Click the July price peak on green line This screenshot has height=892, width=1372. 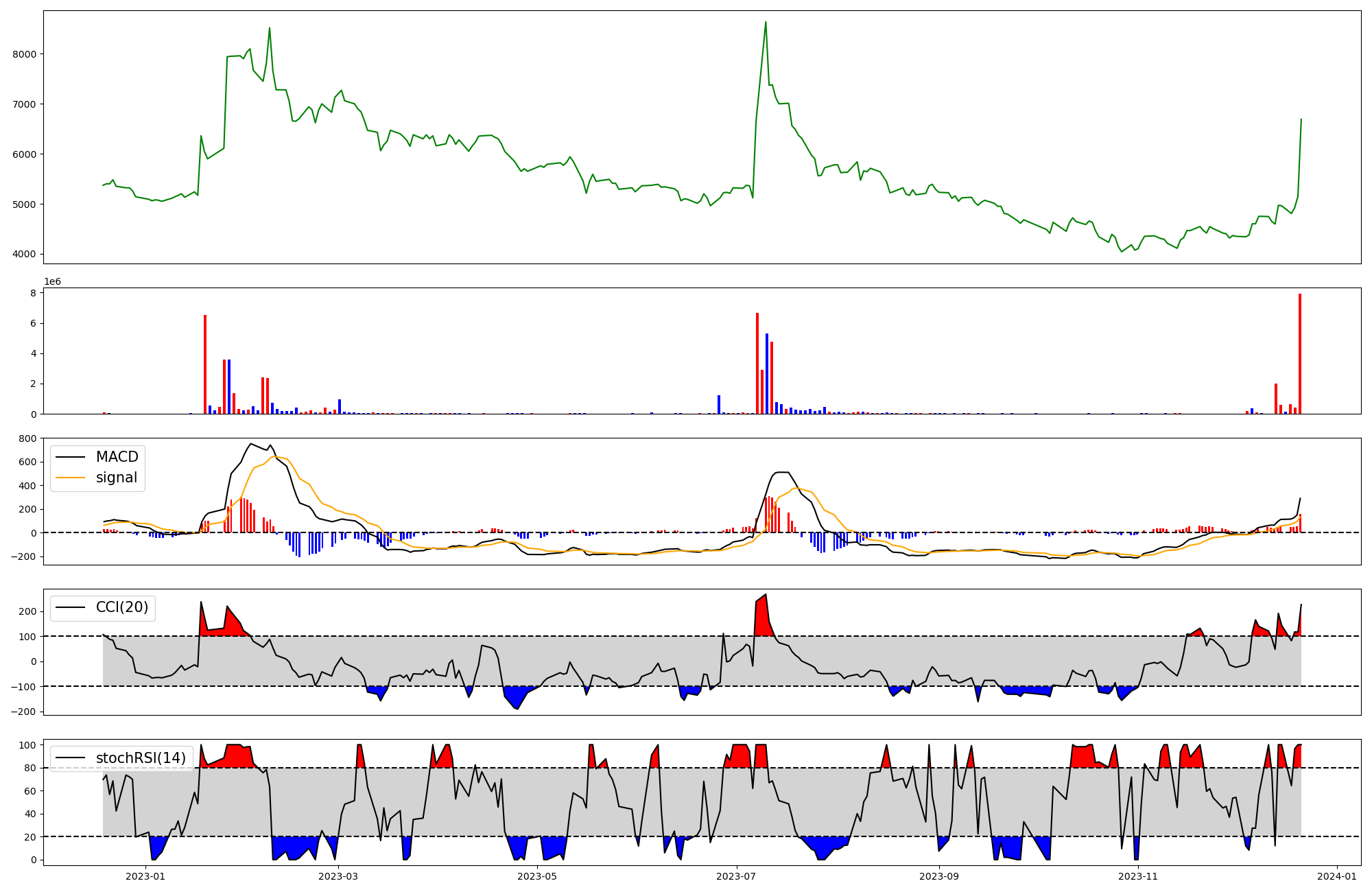(x=766, y=23)
